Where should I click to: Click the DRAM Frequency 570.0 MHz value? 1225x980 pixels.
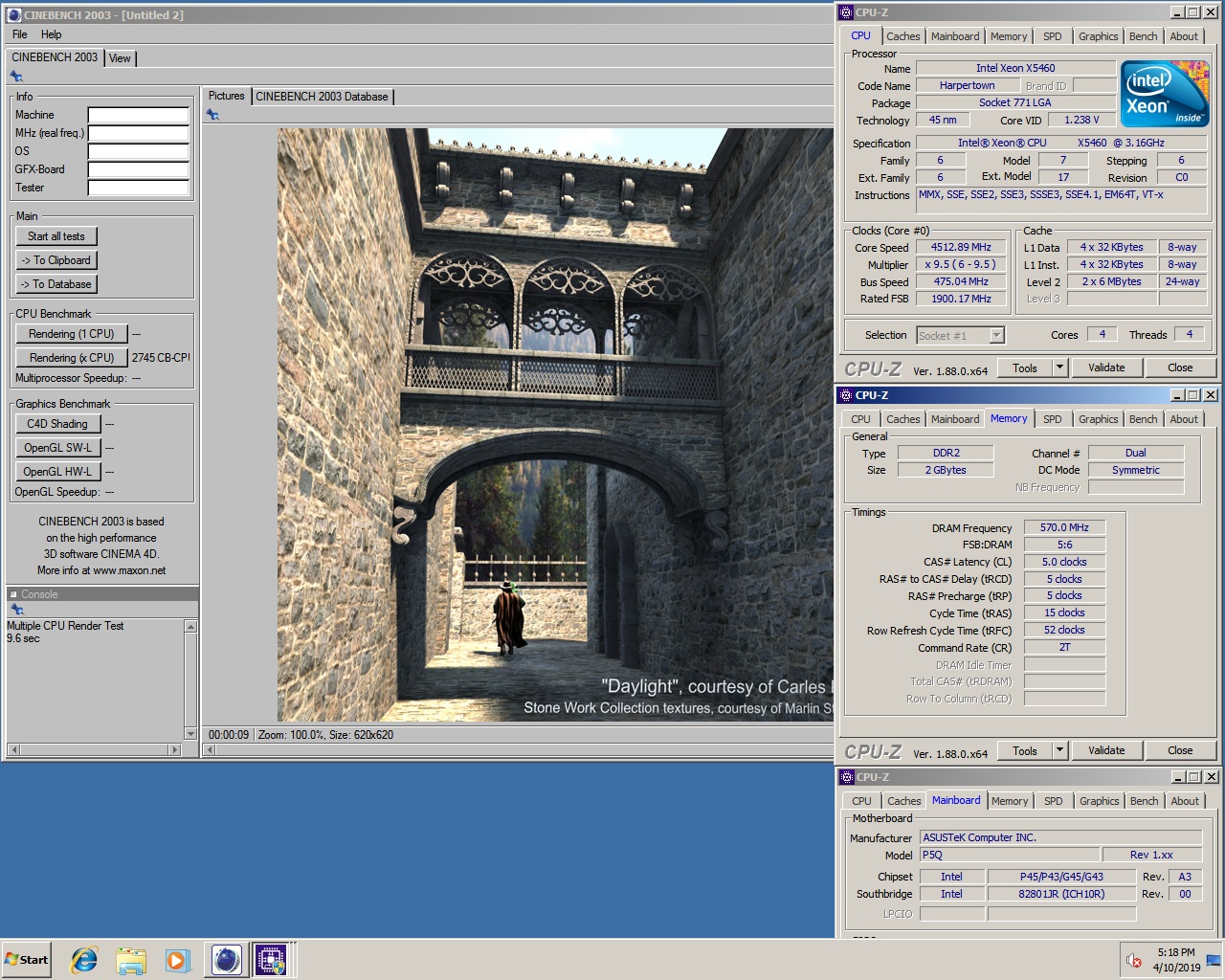pos(1064,527)
